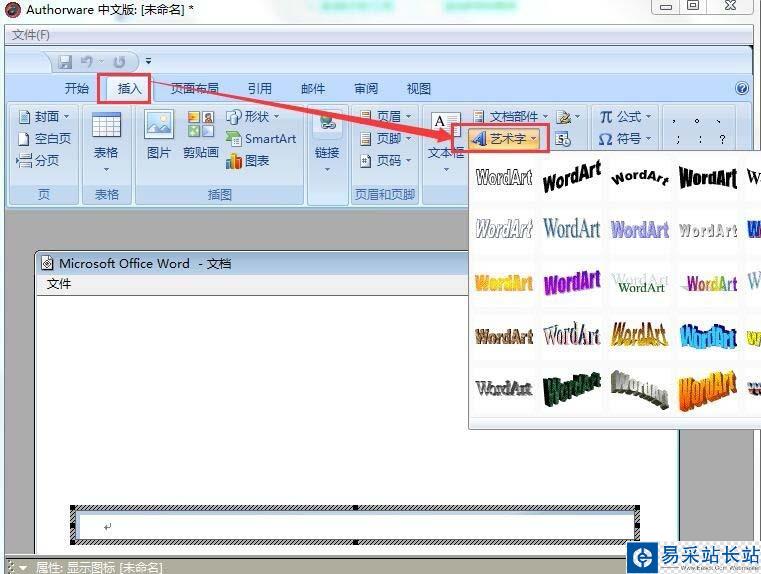Switch to the 页面布局 ribbon tab
This screenshot has height=574, width=761.
194,88
